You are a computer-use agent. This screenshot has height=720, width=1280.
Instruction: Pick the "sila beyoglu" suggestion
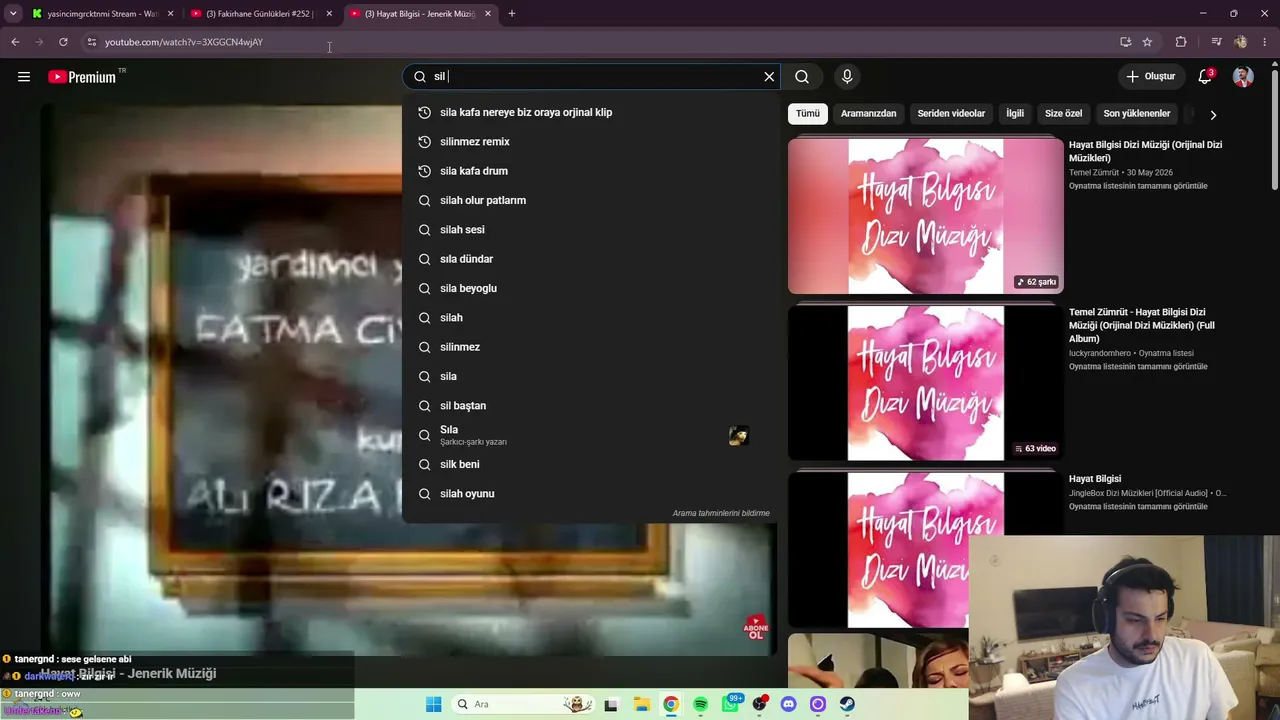click(591, 288)
